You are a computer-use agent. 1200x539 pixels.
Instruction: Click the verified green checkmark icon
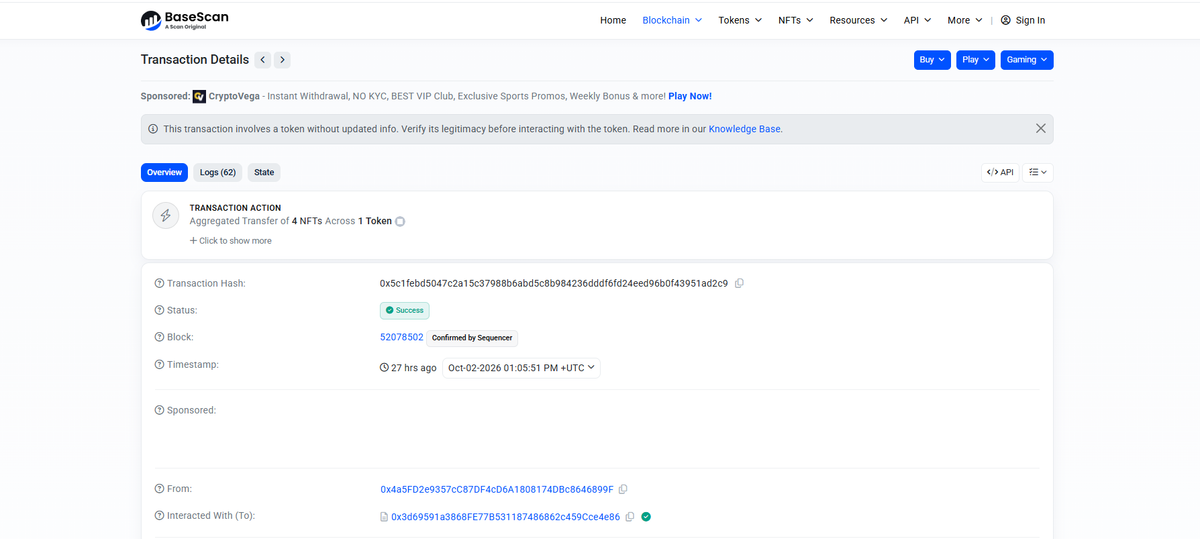click(x=646, y=517)
